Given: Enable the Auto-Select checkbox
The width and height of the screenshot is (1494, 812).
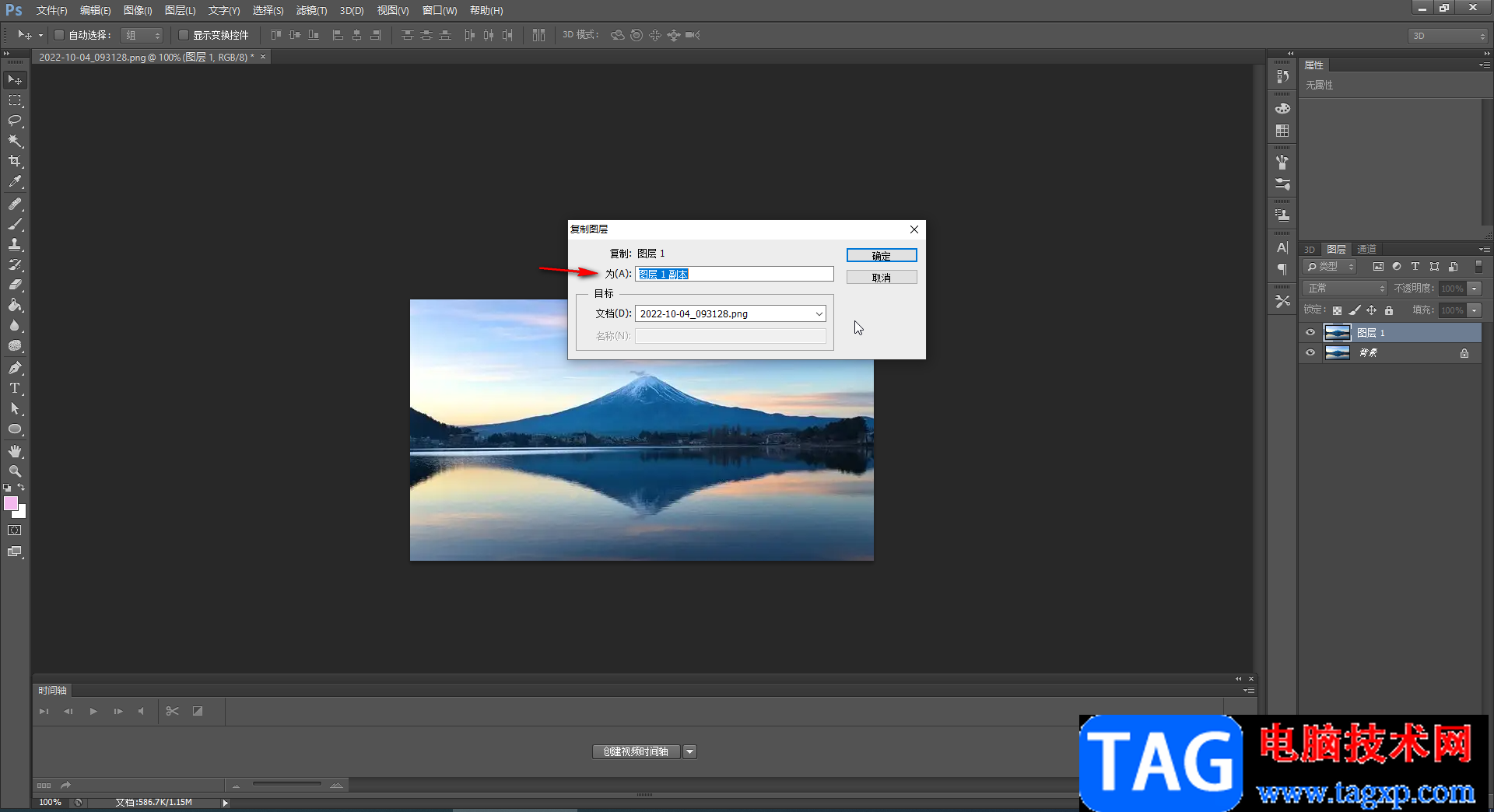Looking at the screenshot, I should pos(59,35).
